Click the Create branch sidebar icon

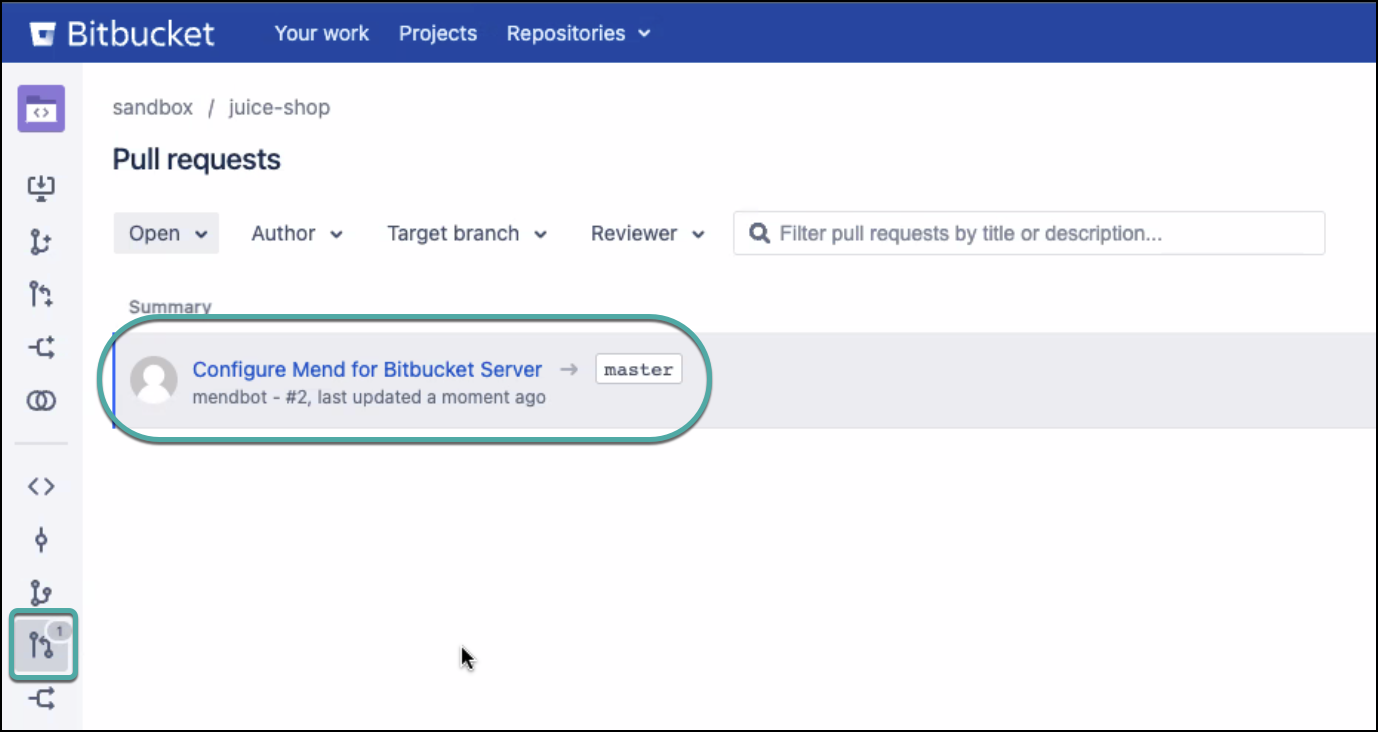(41, 242)
